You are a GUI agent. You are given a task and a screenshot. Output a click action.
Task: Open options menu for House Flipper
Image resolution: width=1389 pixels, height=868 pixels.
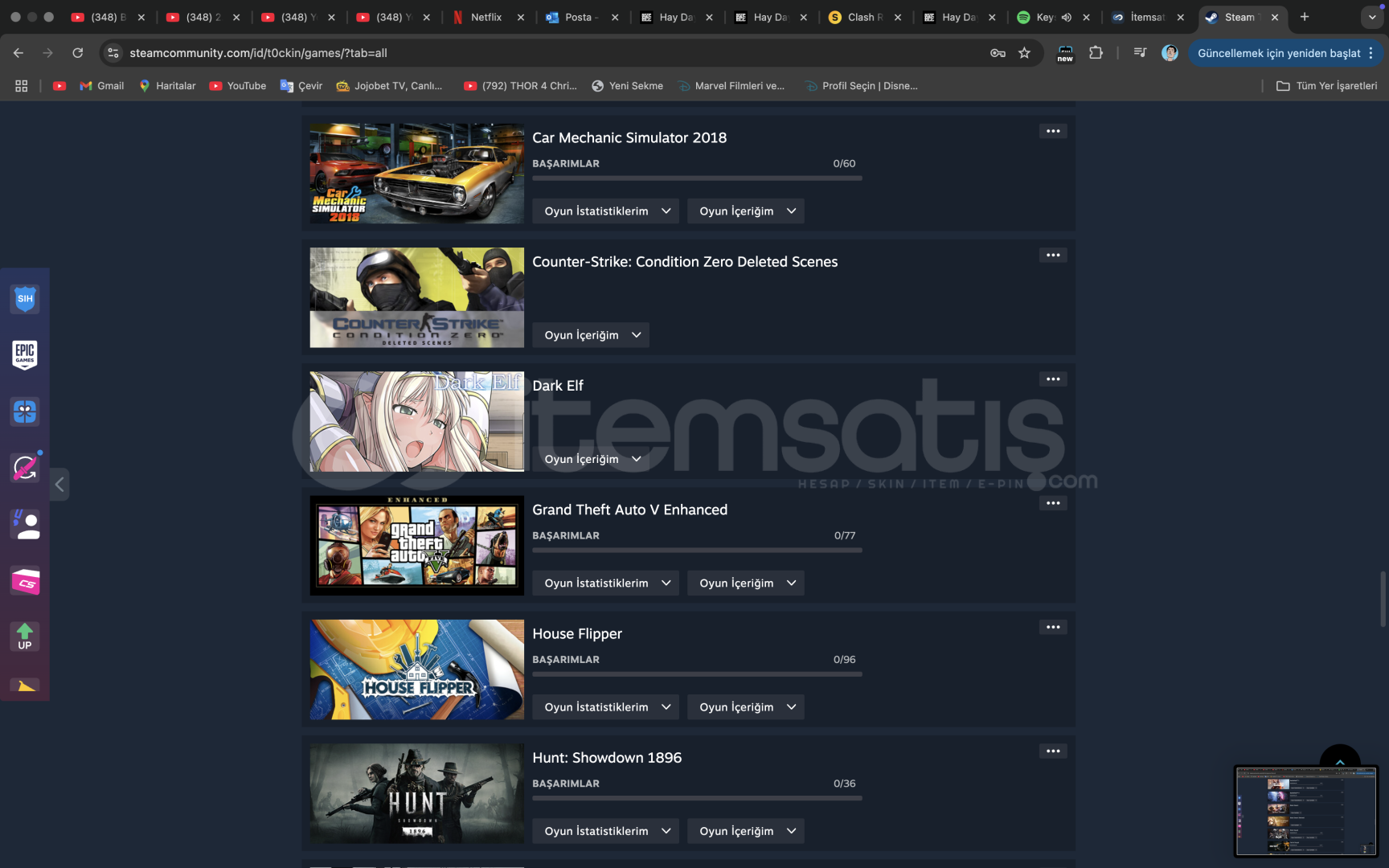(x=1053, y=627)
